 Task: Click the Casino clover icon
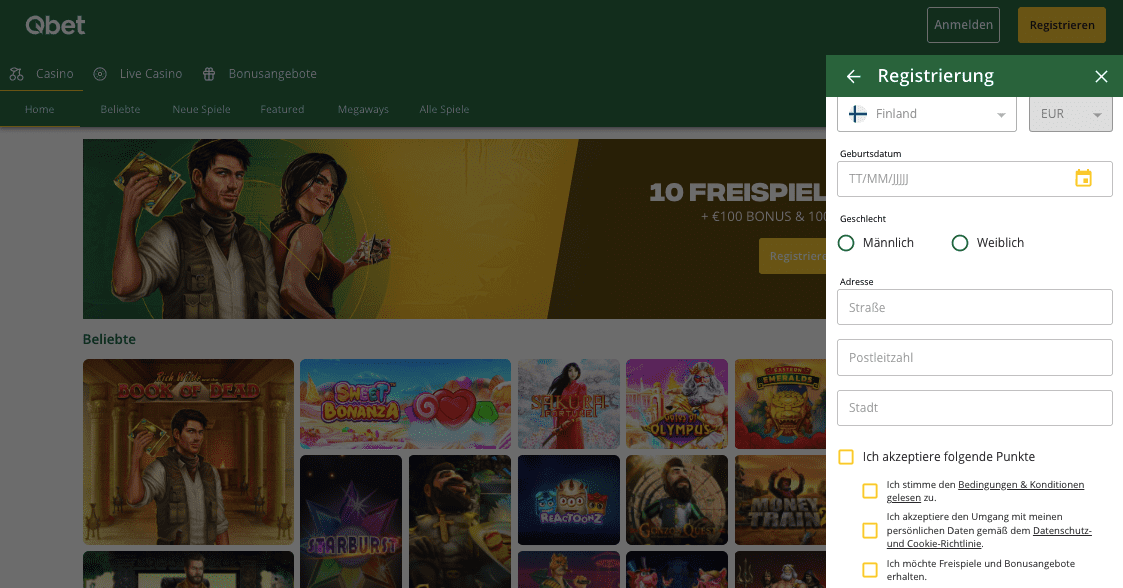(x=16, y=74)
